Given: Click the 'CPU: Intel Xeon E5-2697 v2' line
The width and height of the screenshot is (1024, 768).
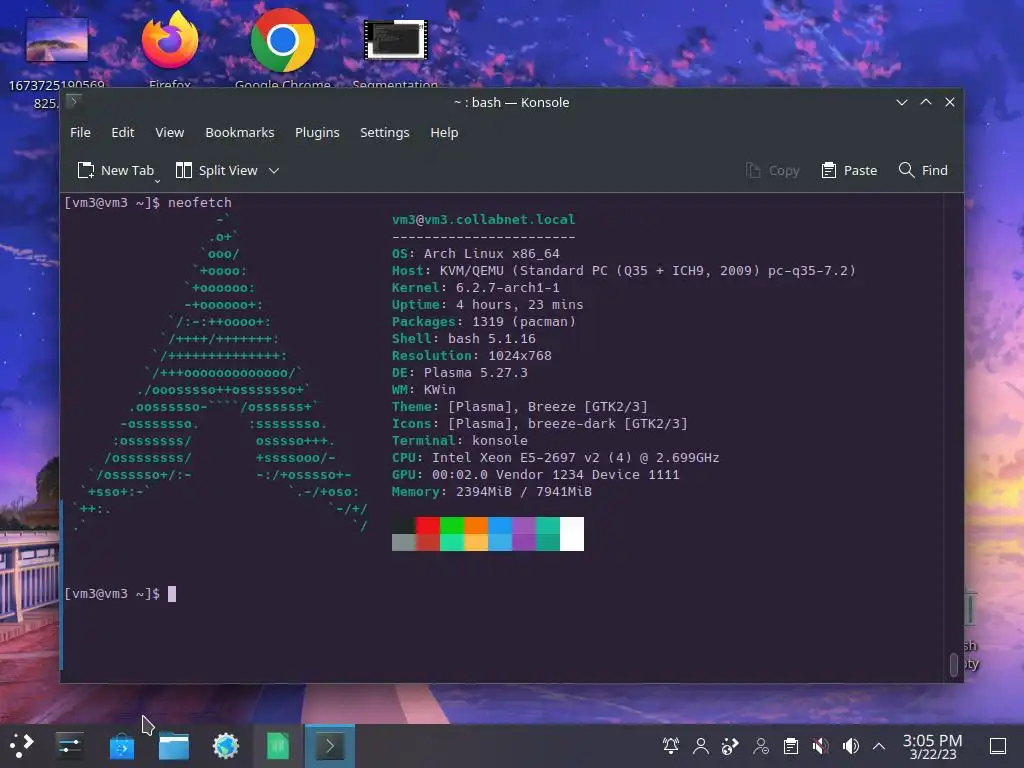Looking at the screenshot, I should [555, 457].
